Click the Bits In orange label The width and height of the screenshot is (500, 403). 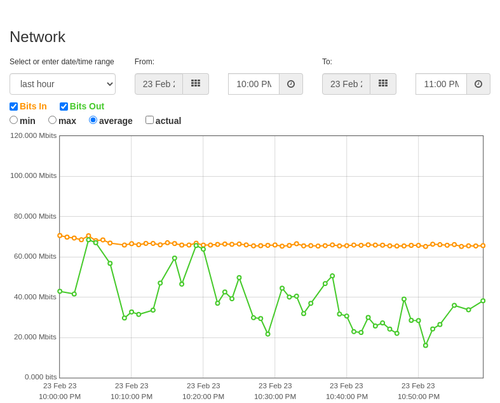(33, 106)
